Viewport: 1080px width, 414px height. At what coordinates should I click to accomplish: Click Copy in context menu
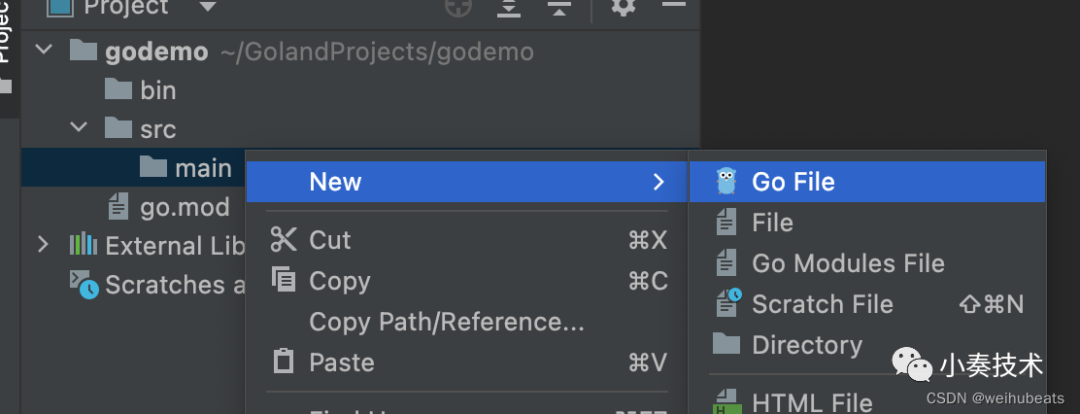pyautogui.click(x=339, y=282)
